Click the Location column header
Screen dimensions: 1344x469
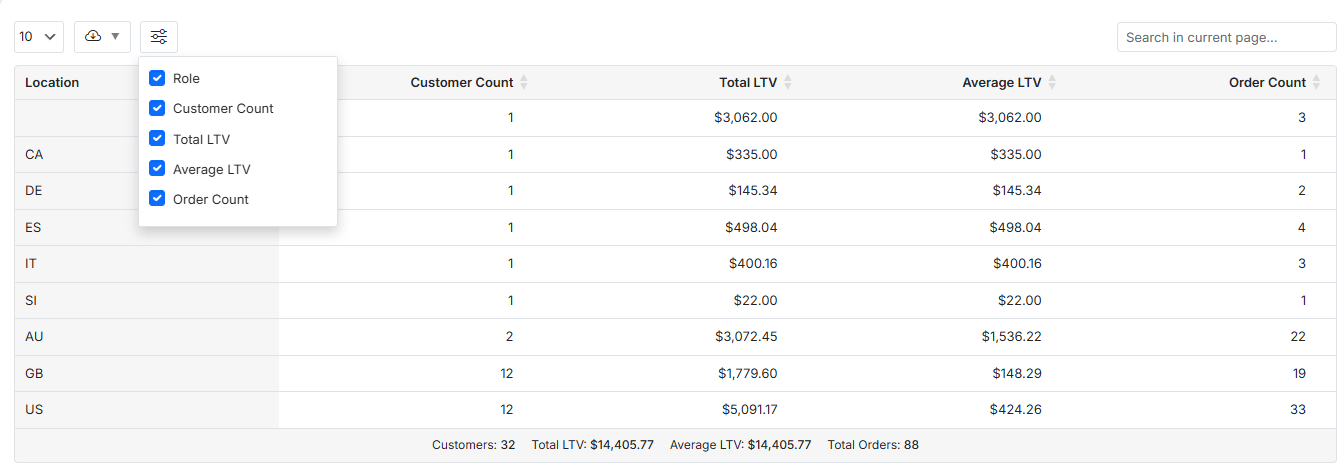click(x=52, y=83)
